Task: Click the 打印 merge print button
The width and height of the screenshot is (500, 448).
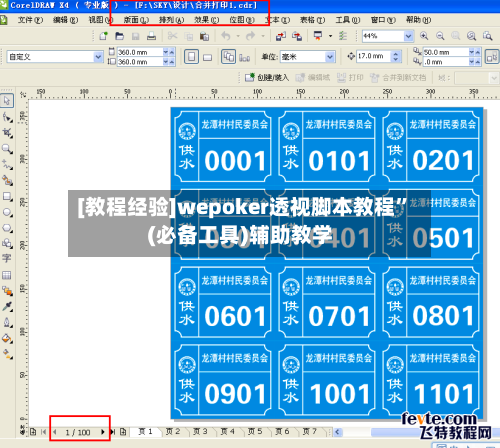Action: [x=350, y=78]
